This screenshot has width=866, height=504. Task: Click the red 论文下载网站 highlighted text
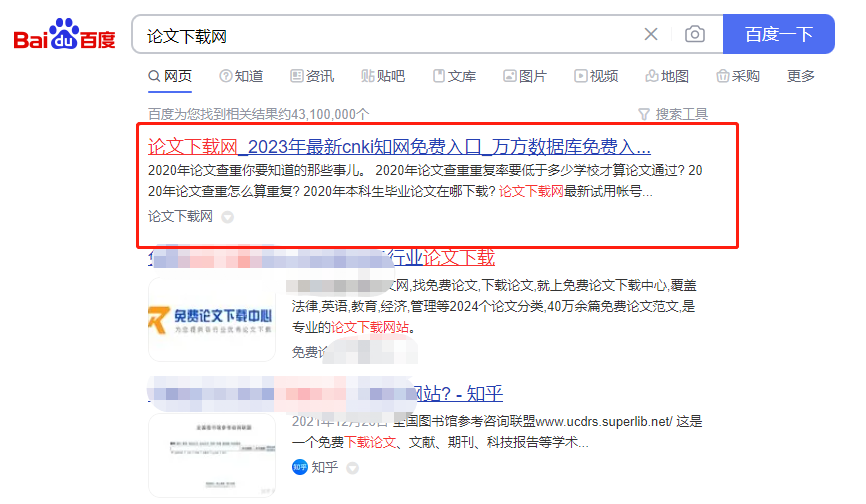(370, 327)
